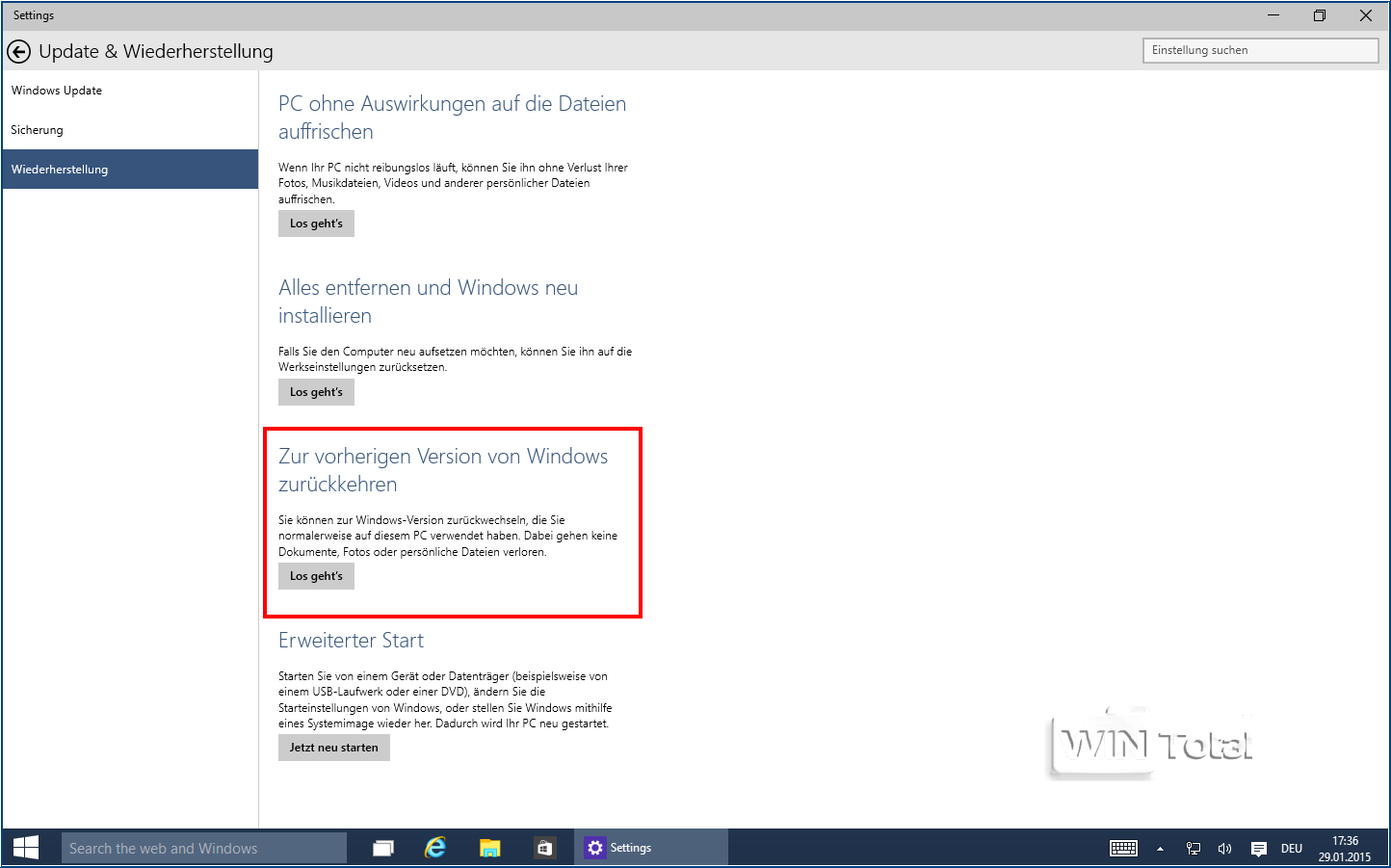Viewport: 1391px width, 868px height.
Task: Click the Search the web and Windows box
Action: point(204,848)
